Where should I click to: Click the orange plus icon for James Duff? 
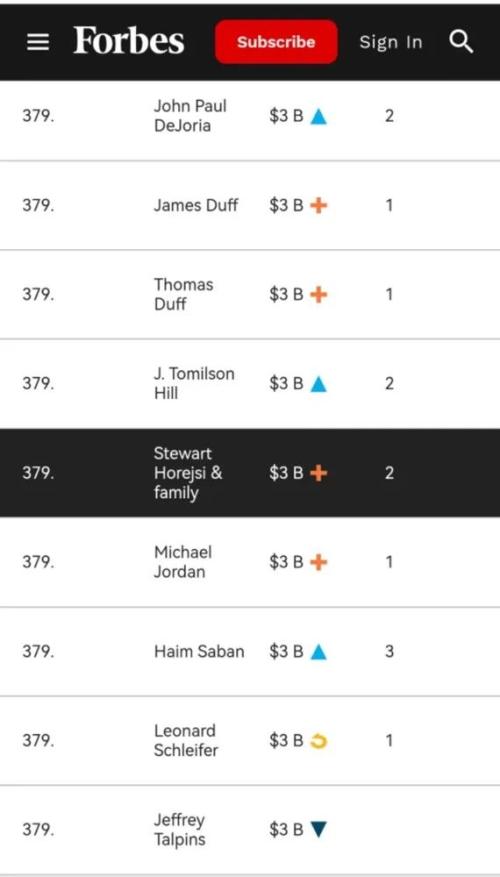coord(318,206)
